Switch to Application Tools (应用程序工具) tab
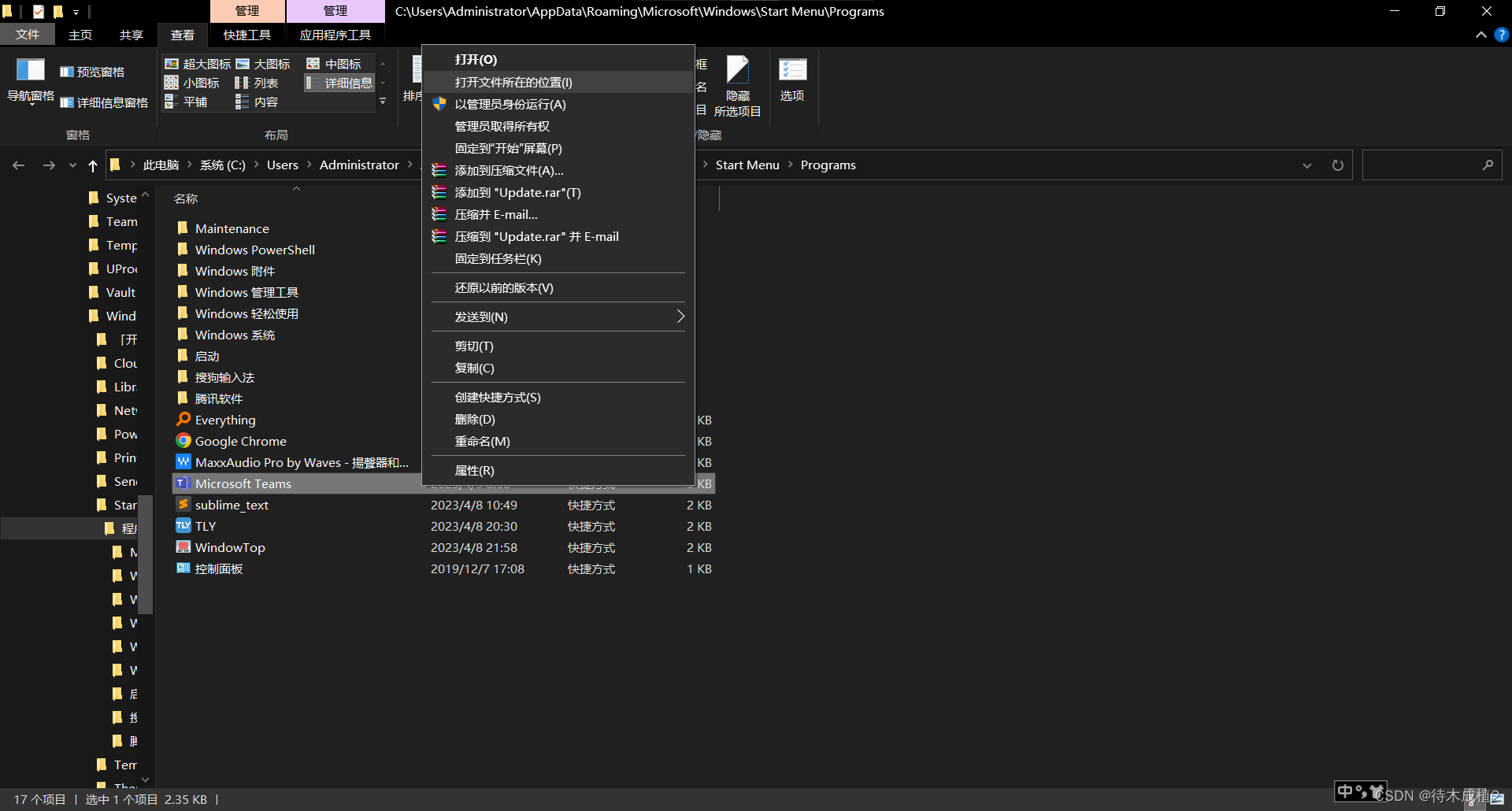Viewport: 1512px width, 811px height. 335,35
